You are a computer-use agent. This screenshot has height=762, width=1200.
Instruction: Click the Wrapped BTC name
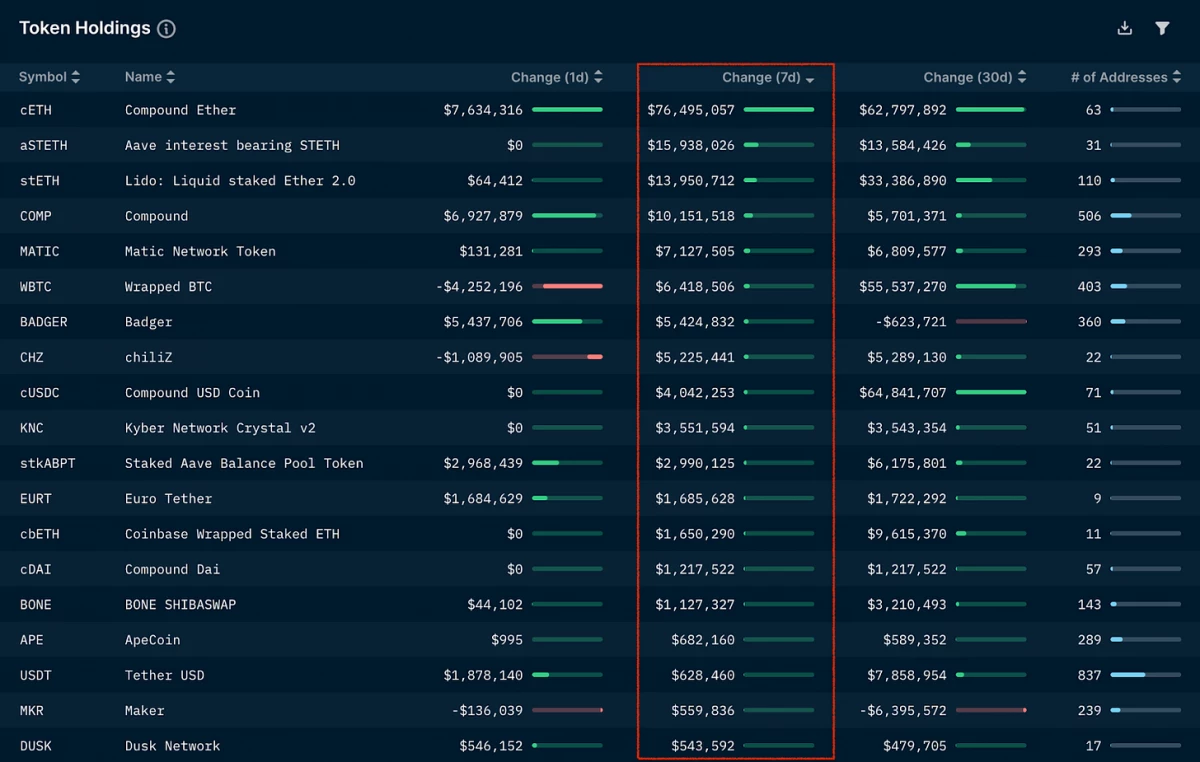169,287
